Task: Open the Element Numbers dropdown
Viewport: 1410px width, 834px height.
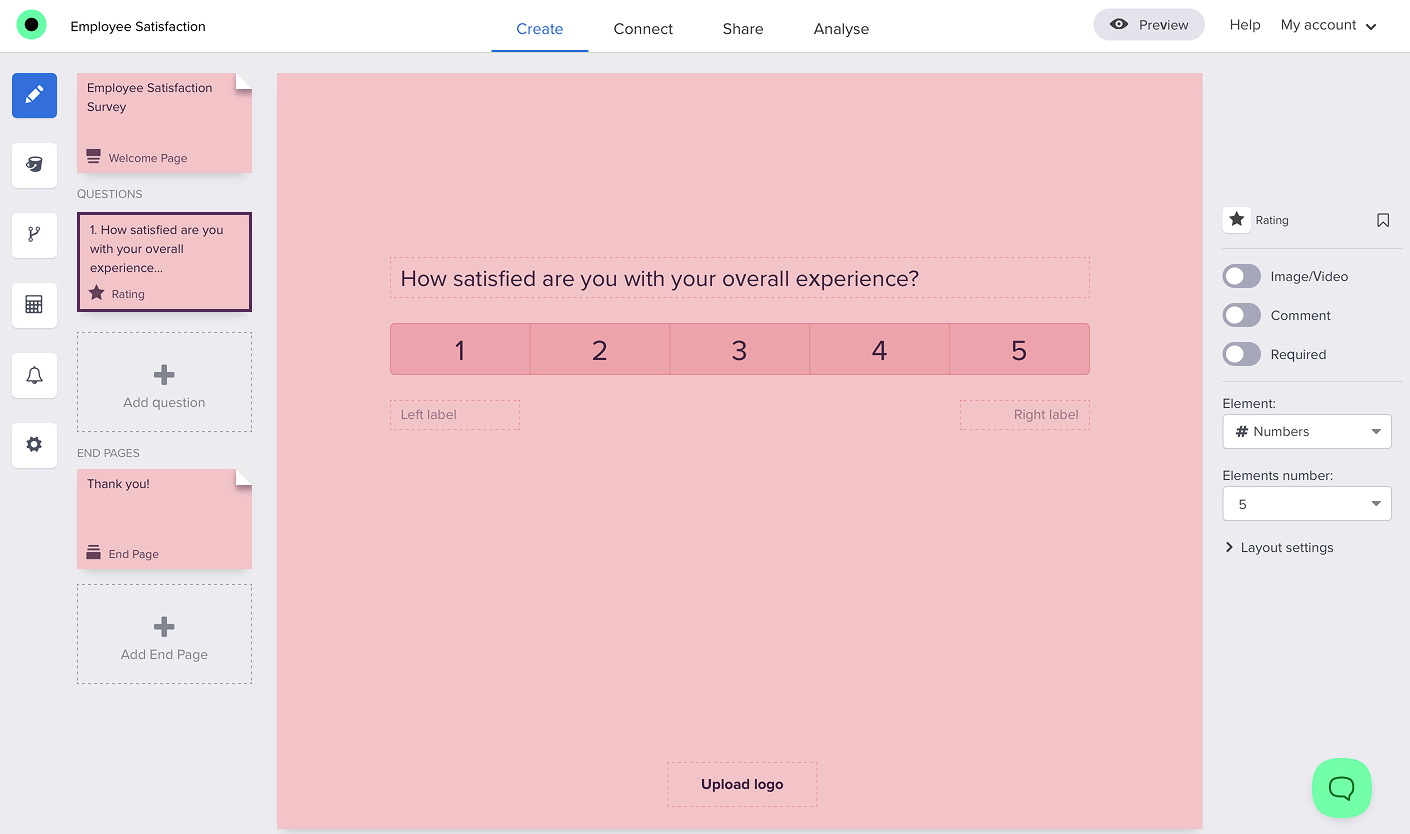Action: click(1306, 432)
